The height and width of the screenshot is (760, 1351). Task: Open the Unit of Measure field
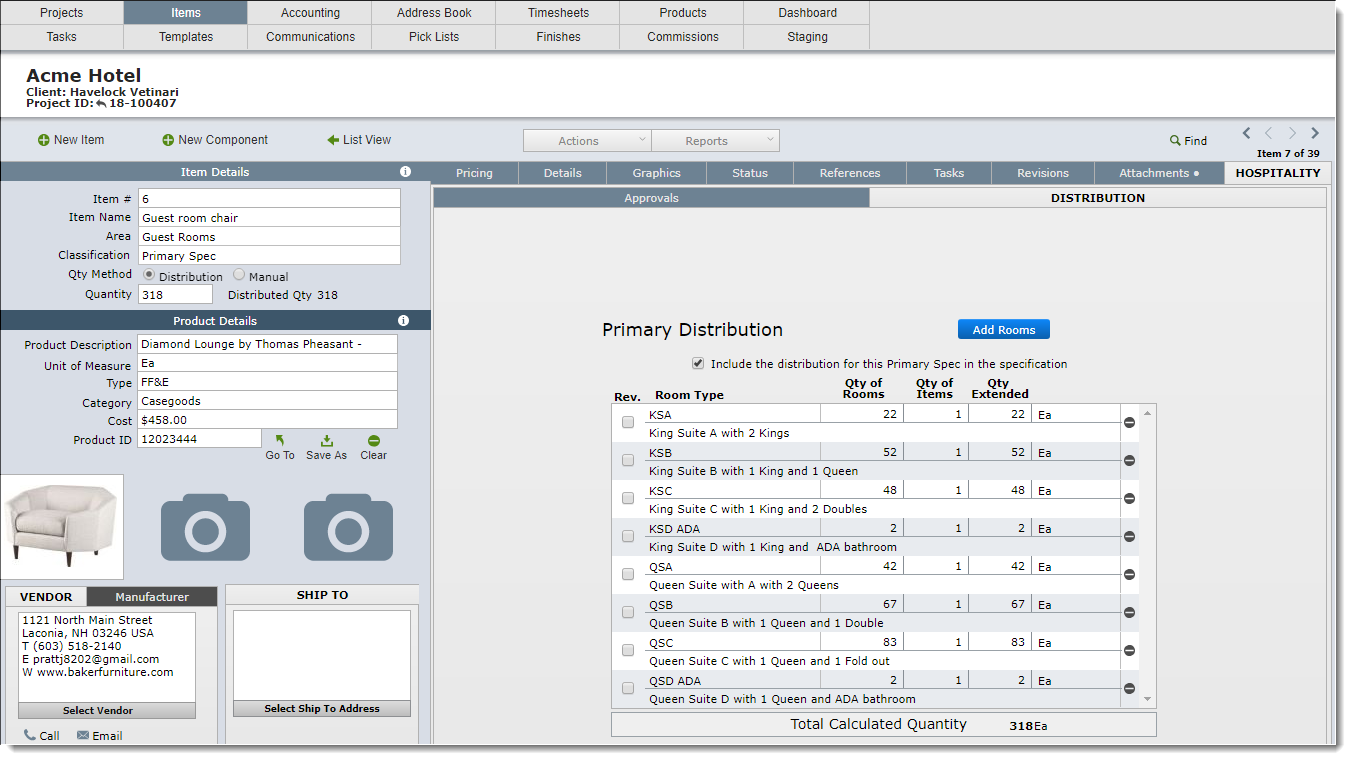267,363
